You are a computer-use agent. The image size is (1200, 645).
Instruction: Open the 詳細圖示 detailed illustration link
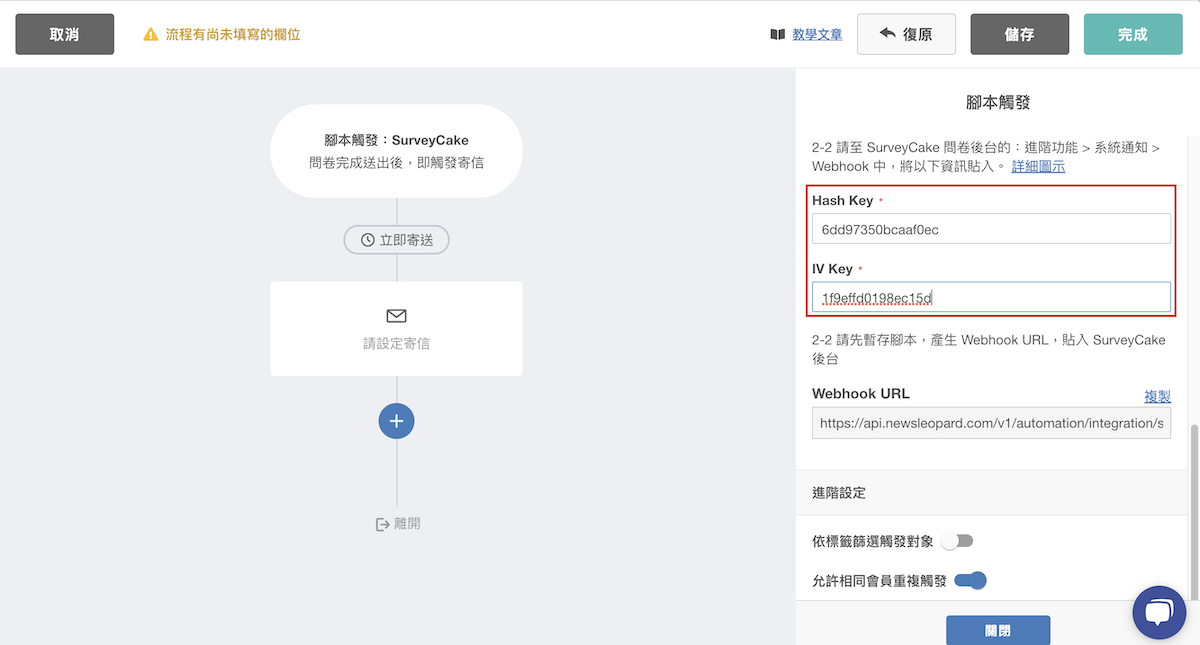1038,166
